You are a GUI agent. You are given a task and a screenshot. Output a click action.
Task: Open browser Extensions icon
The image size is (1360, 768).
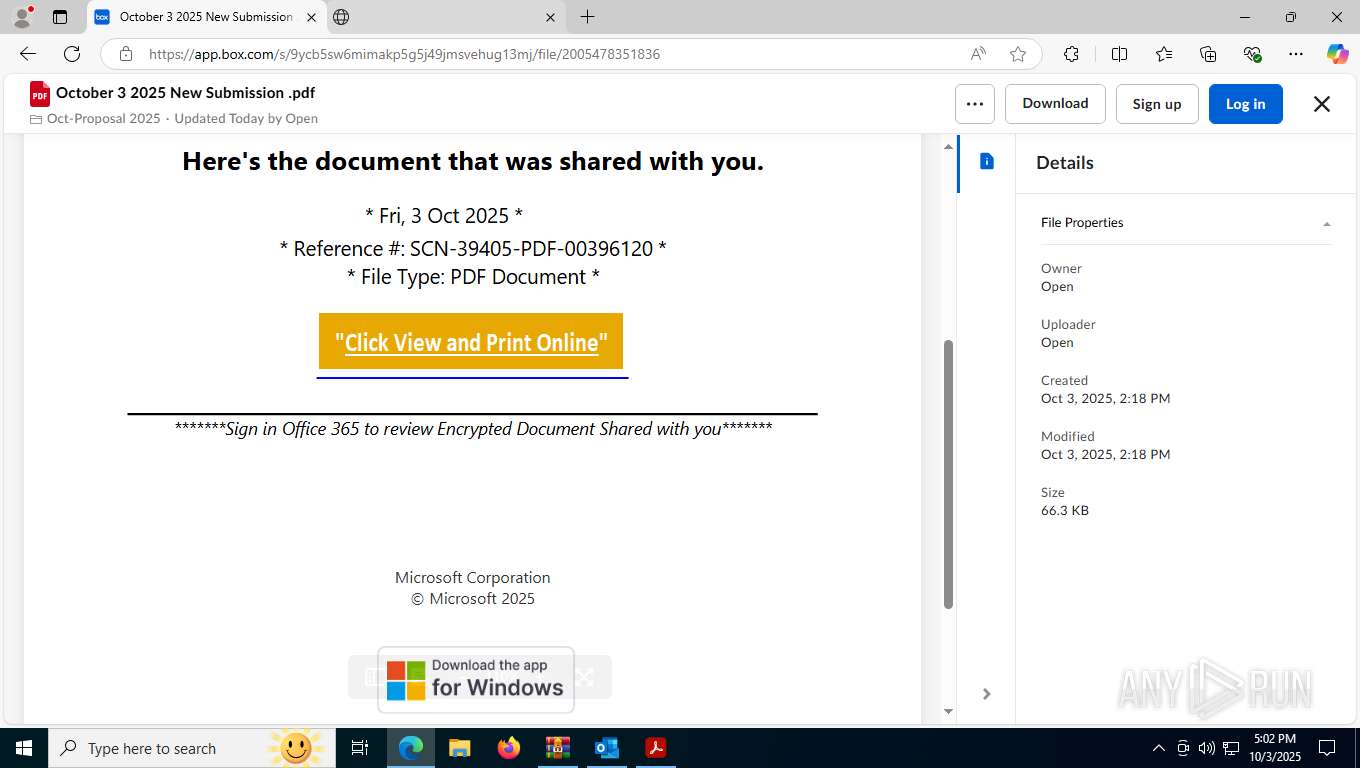pyautogui.click(x=1071, y=54)
